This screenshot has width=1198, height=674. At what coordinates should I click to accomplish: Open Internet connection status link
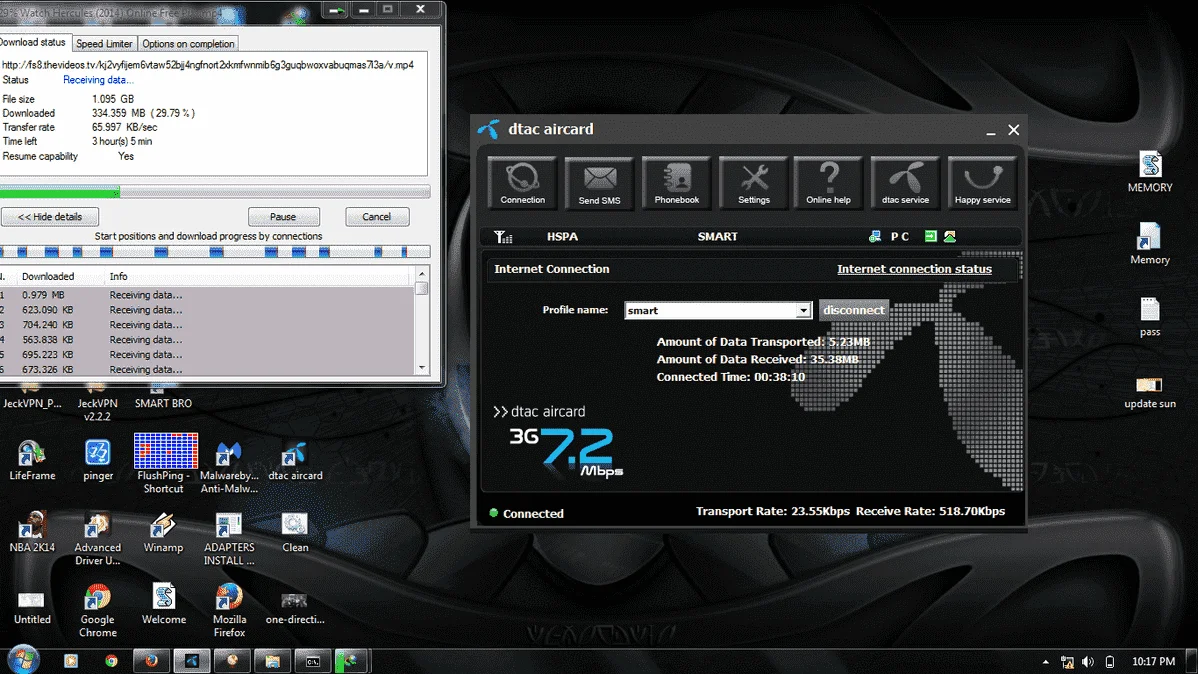coord(915,269)
